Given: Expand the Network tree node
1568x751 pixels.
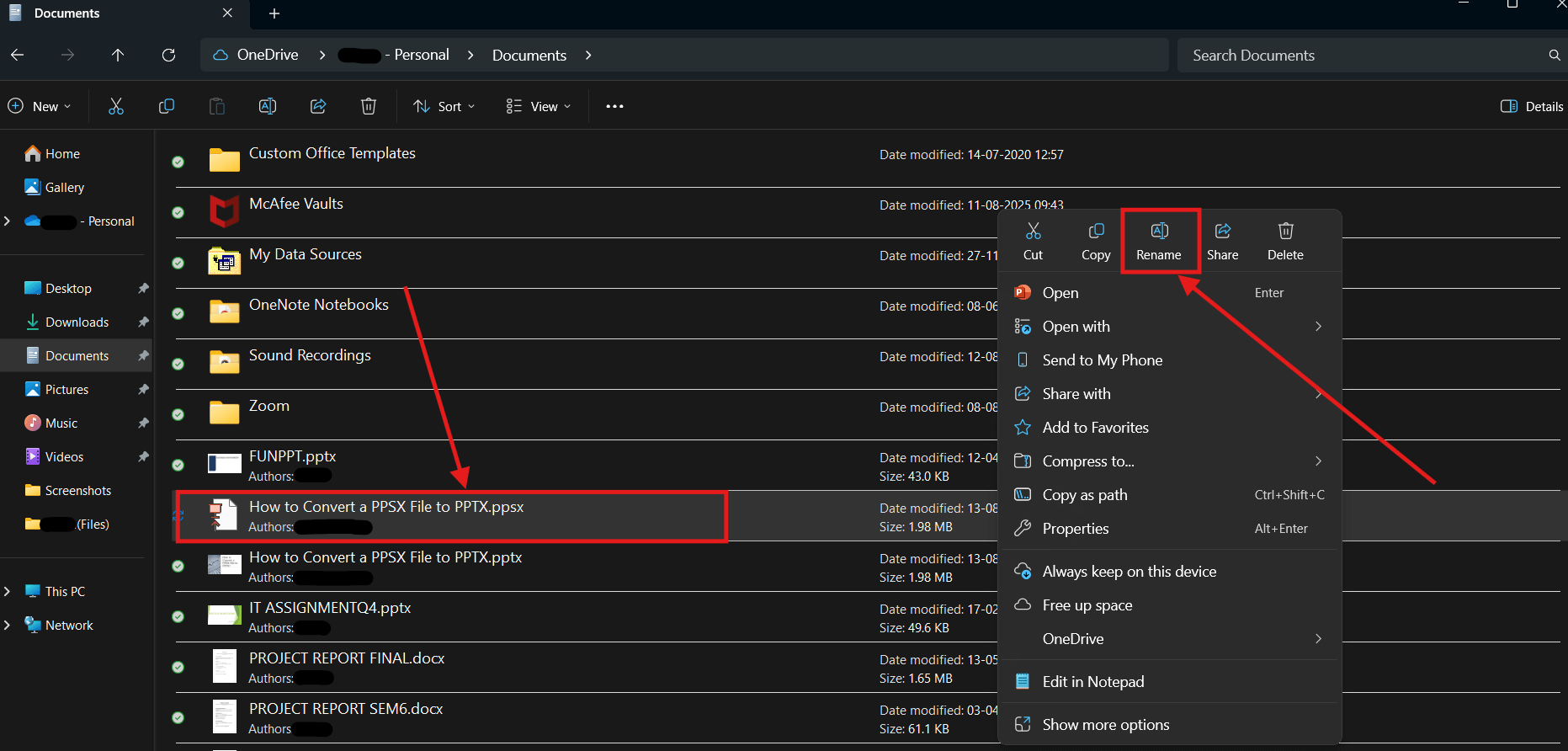Looking at the screenshot, I should pyautogui.click(x=8, y=625).
